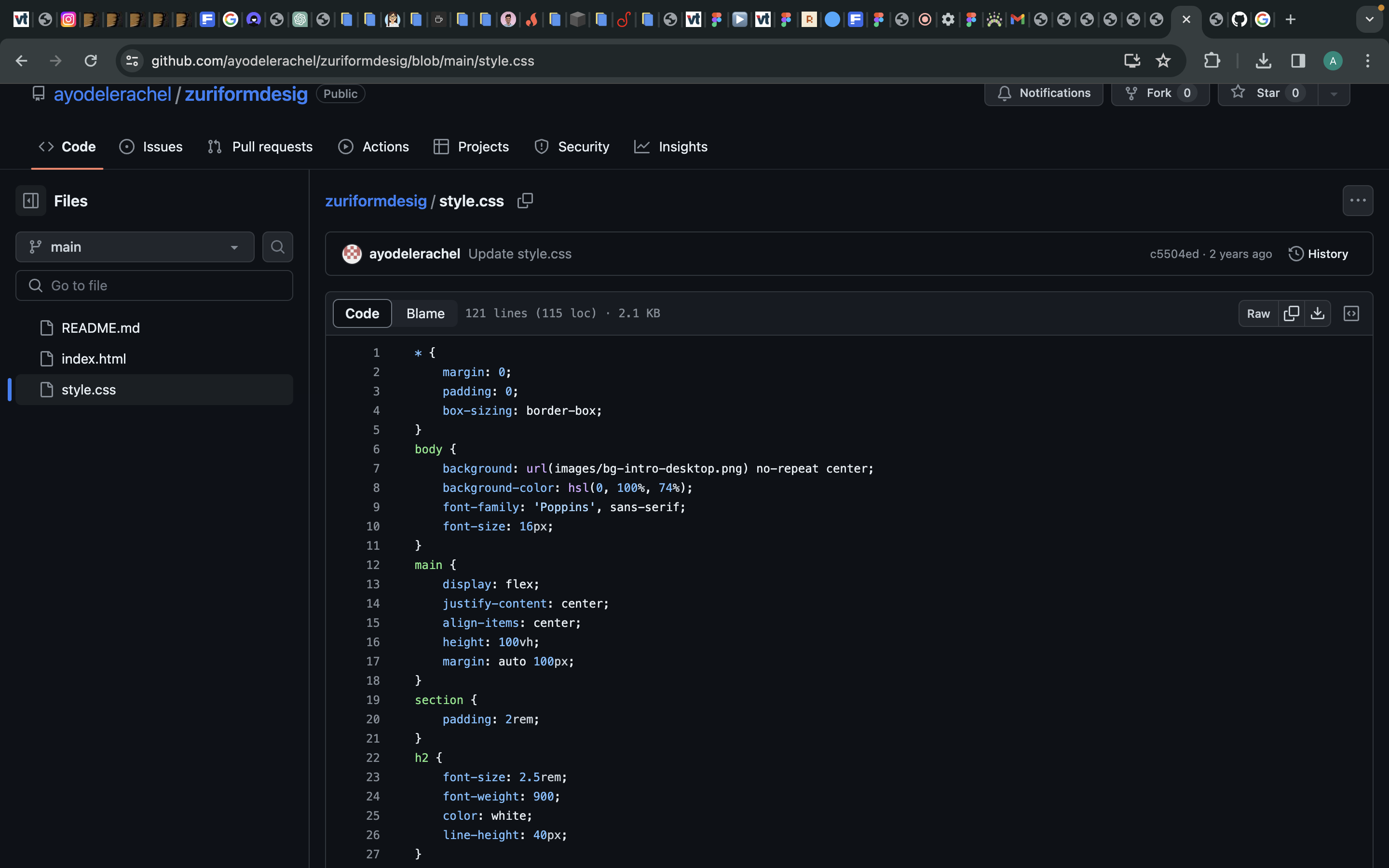Switch to Blame view

425,313
